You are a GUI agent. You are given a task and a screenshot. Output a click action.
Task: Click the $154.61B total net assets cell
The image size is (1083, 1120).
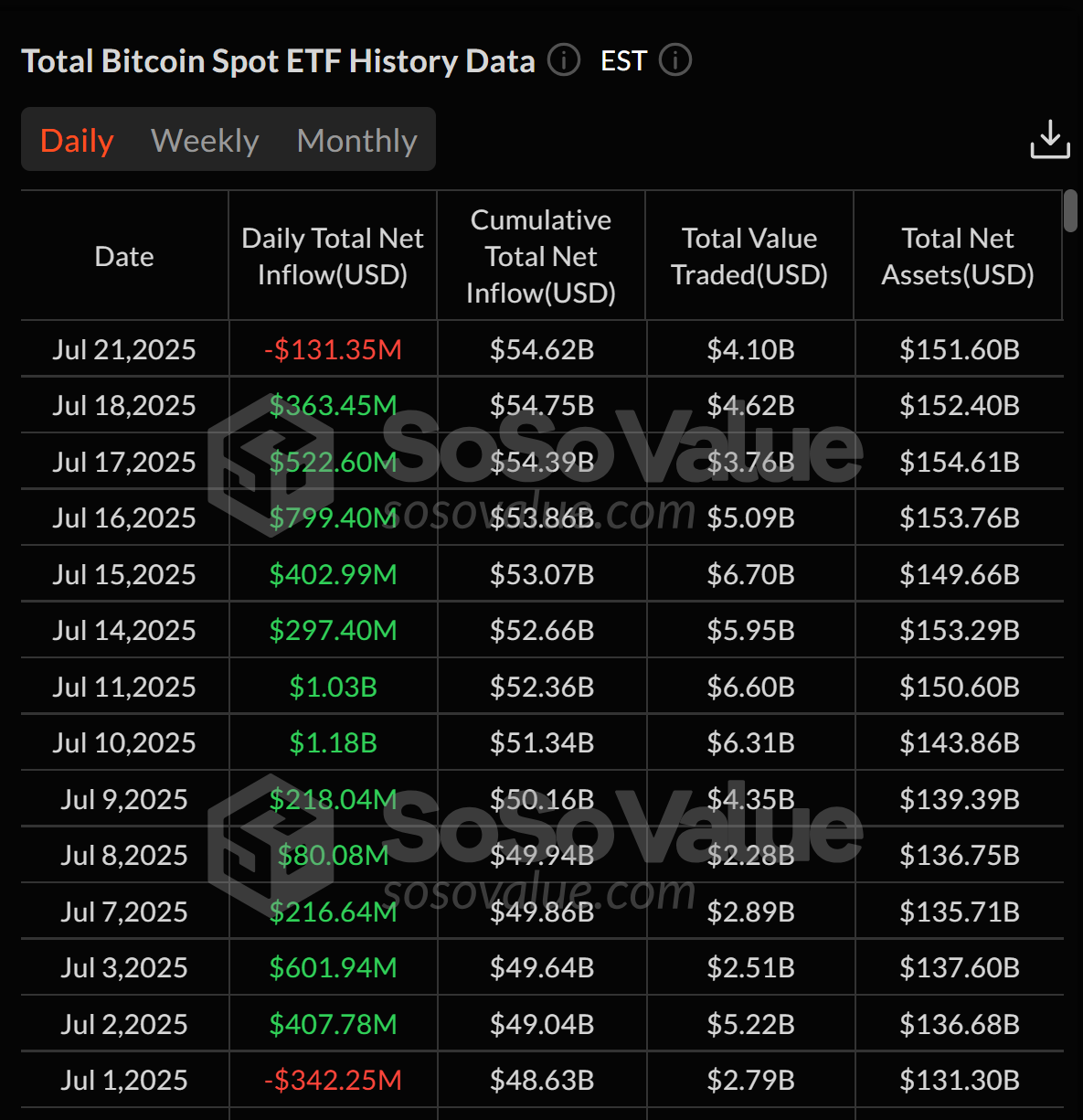[x=959, y=462]
